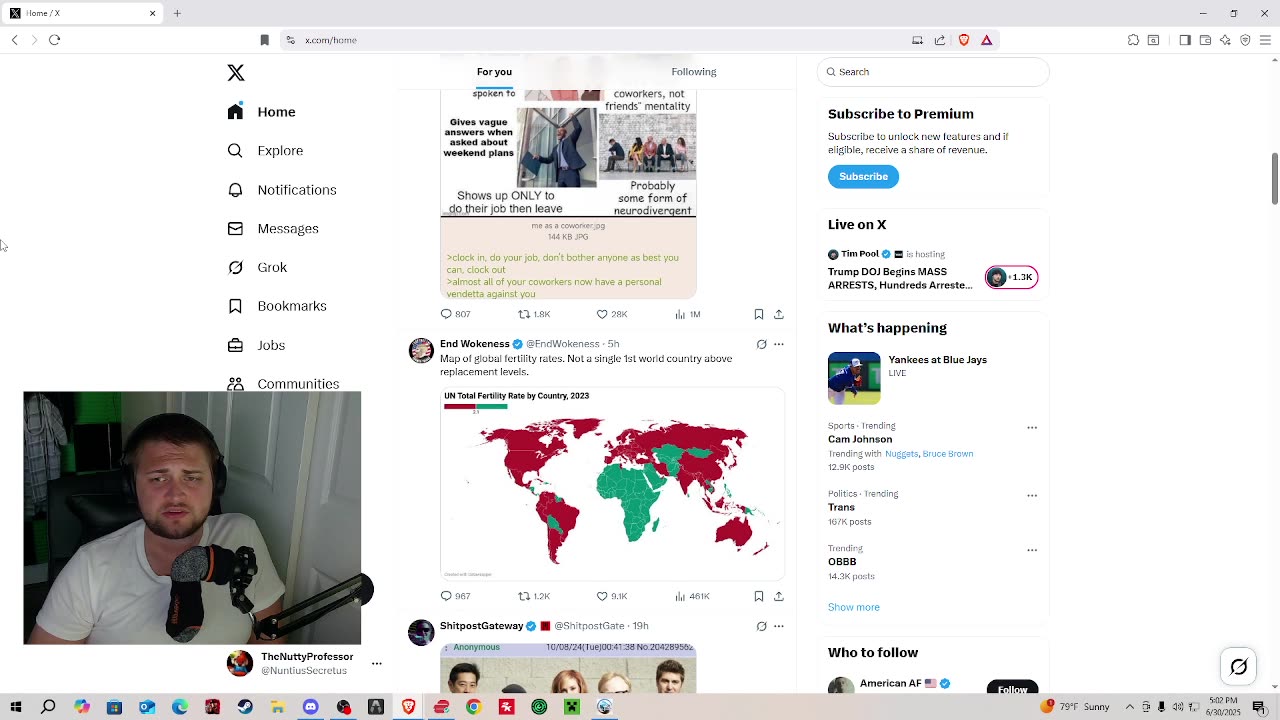
Task: Open Jobs in sidebar
Action: [256, 345]
